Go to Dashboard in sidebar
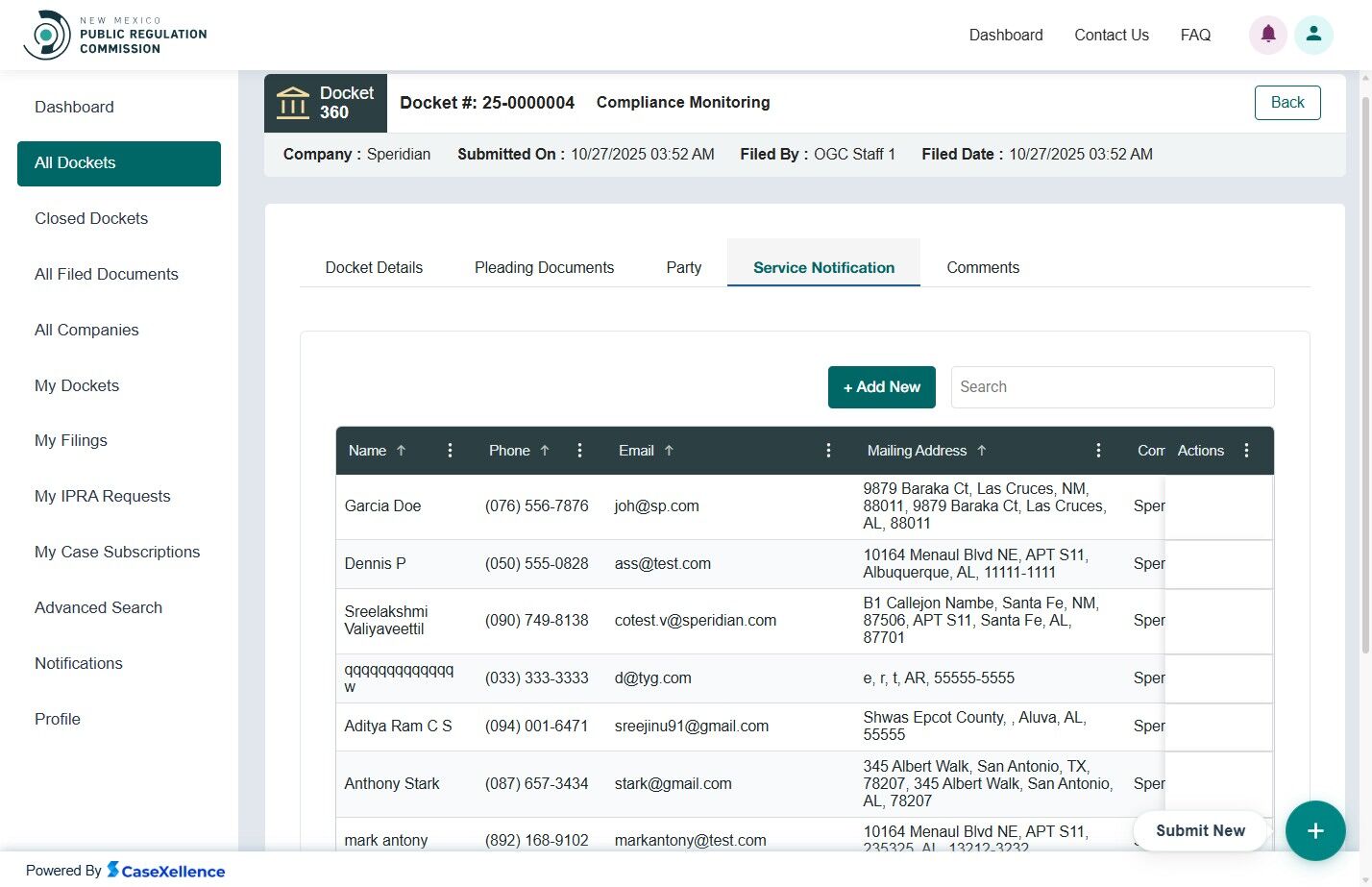1372x887 pixels. pyautogui.click(x=74, y=108)
